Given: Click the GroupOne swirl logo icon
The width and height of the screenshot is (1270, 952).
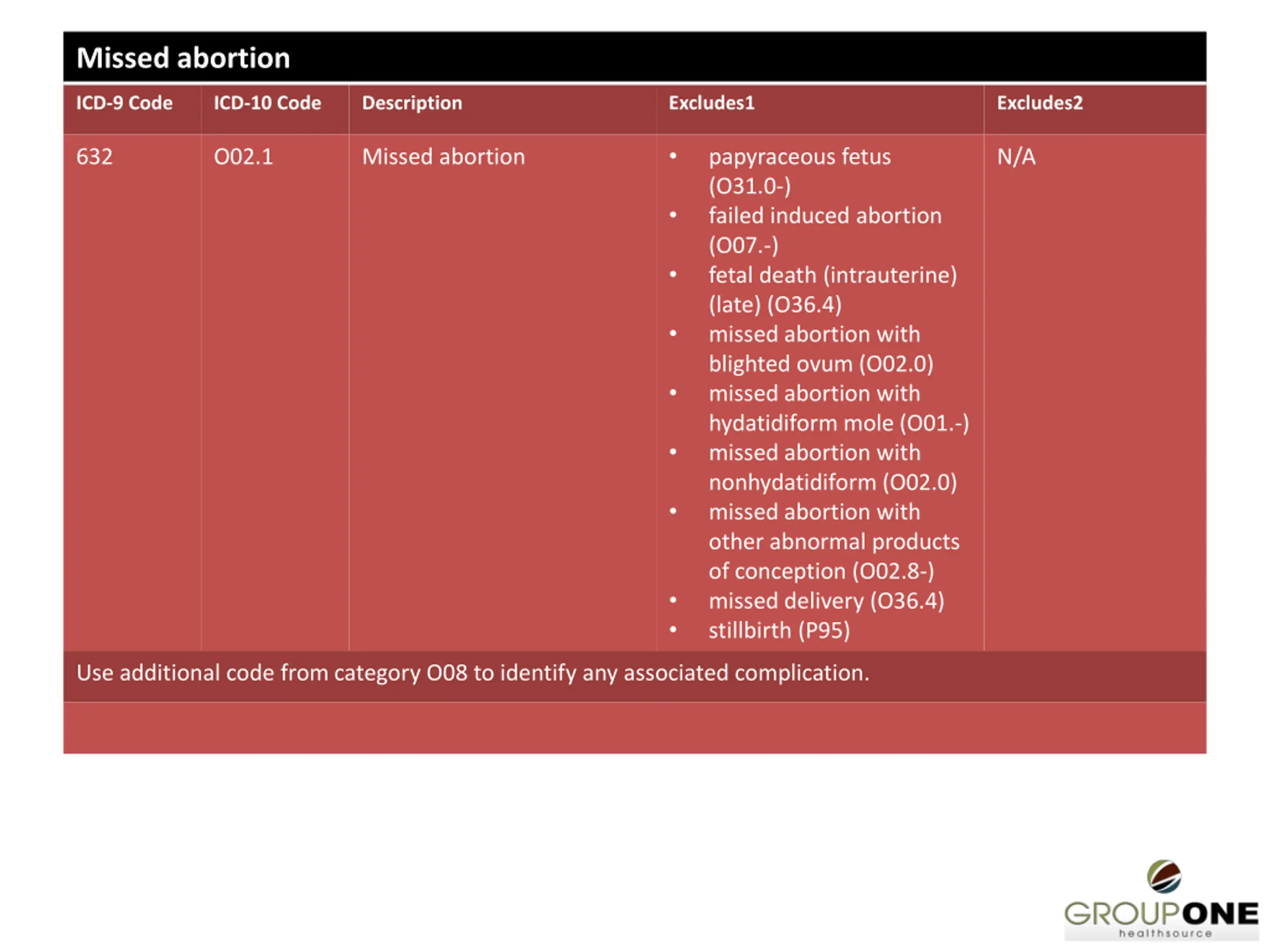Looking at the screenshot, I should pyautogui.click(x=1164, y=876).
